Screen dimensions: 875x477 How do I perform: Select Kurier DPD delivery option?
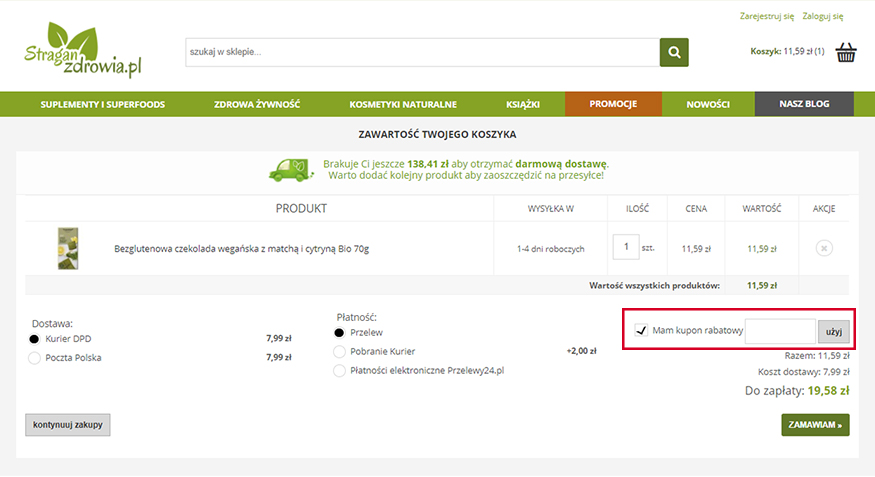35,339
